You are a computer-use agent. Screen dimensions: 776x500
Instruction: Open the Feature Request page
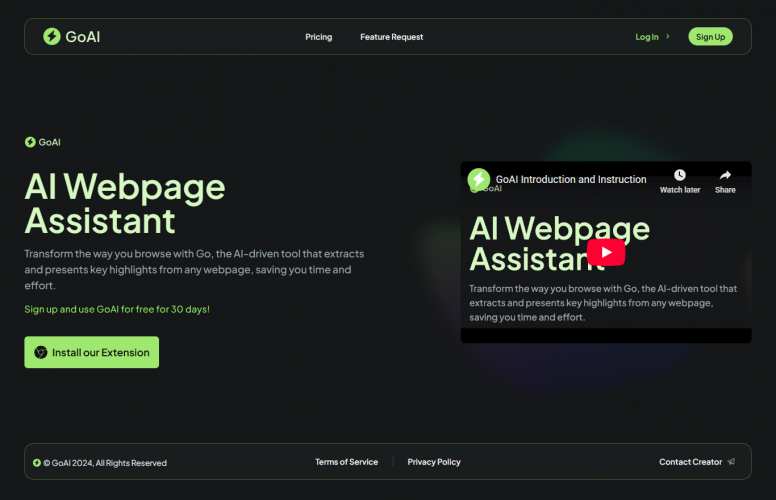point(391,37)
